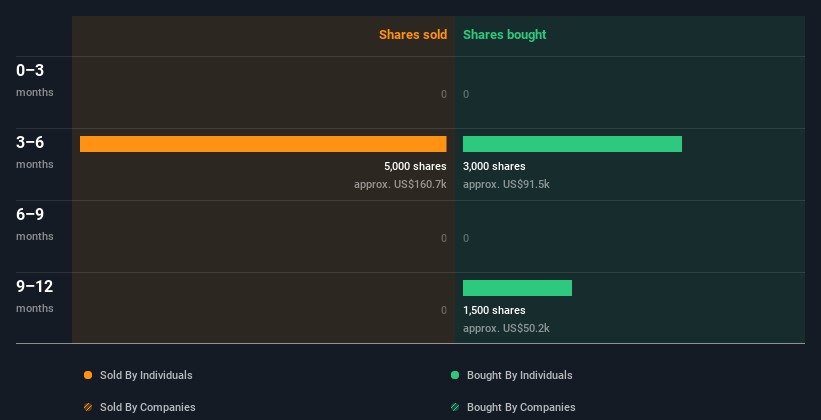Click the green Bought By Individuals legend dot
This screenshot has height=420, width=821.
(x=455, y=375)
